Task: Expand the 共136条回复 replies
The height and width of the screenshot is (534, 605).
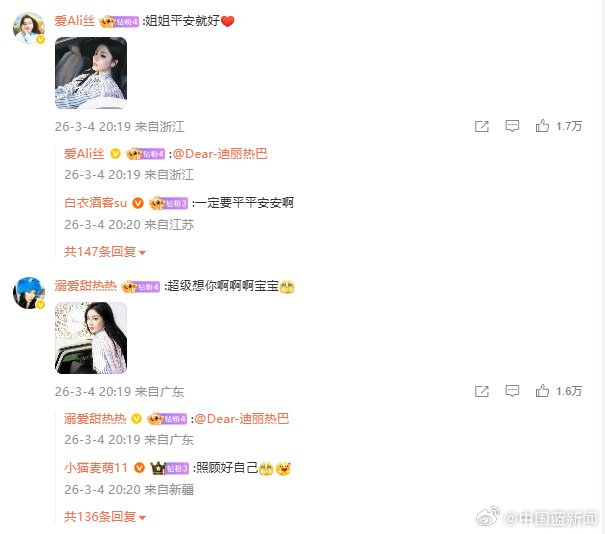Action: 105,516
